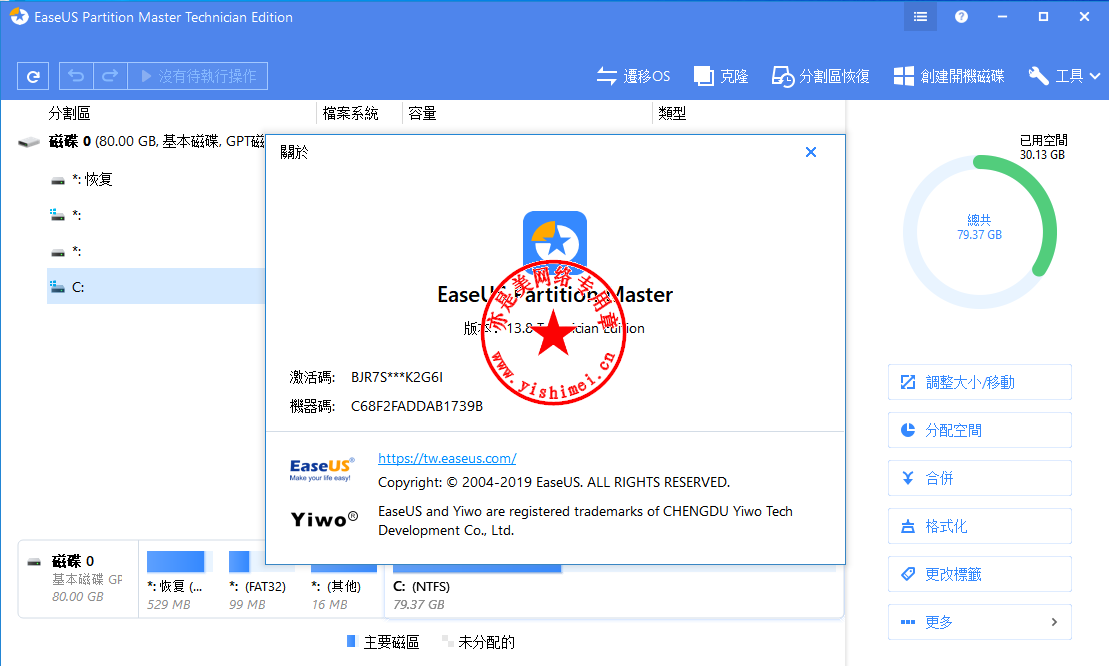Image resolution: width=1109 pixels, height=666 pixels.
Task: Click the 未分配的 legend entry
Action: [478, 642]
